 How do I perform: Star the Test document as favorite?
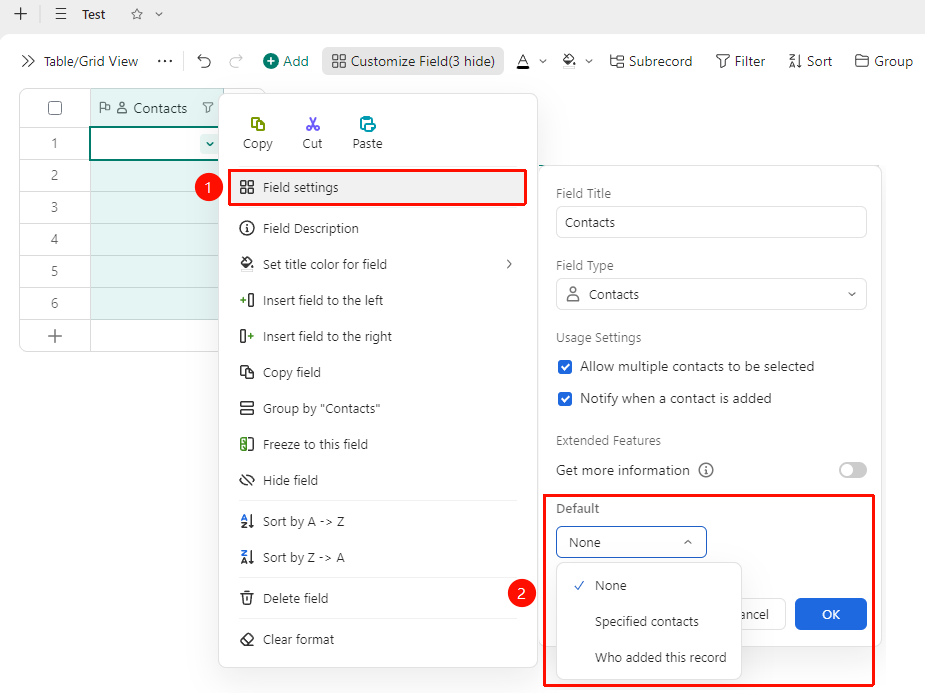click(137, 14)
